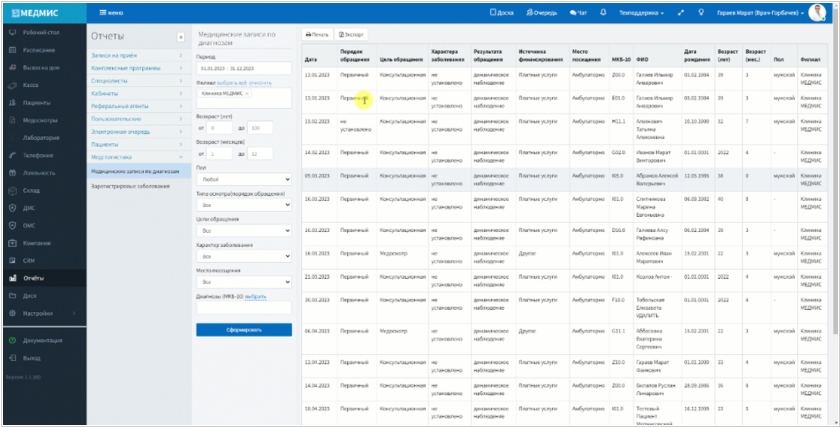
Task: Open the Медосмотры section
Action: 40,121
